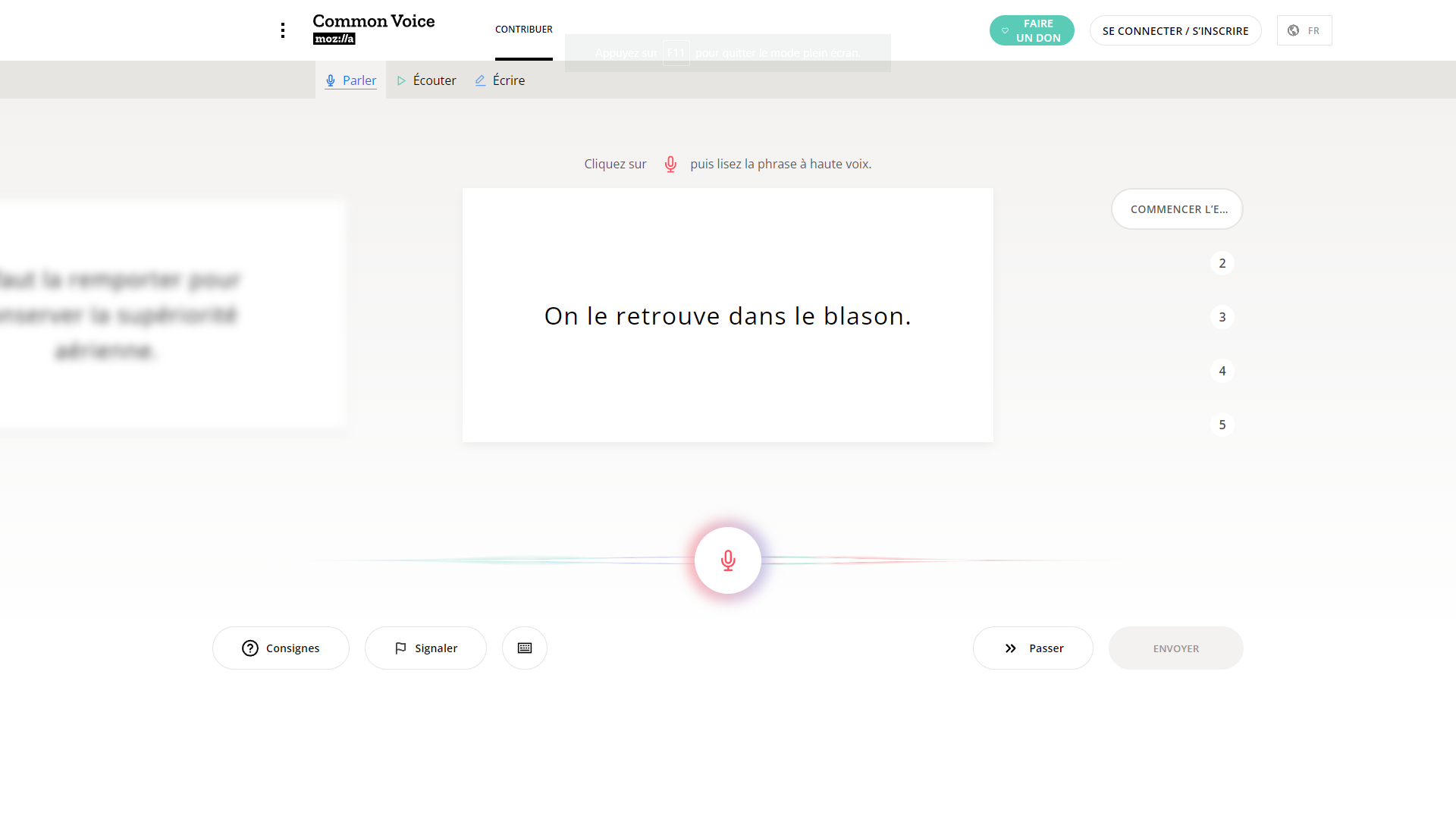Select recording progress marker 2
Viewport: 1456px width, 819px height.
click(1222, 262)
